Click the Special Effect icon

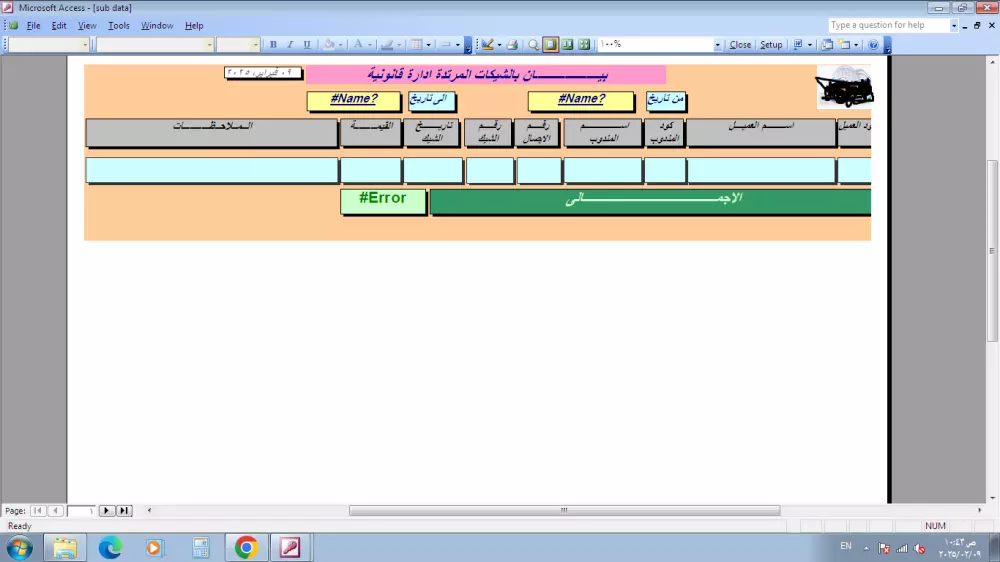coord(446,45)
